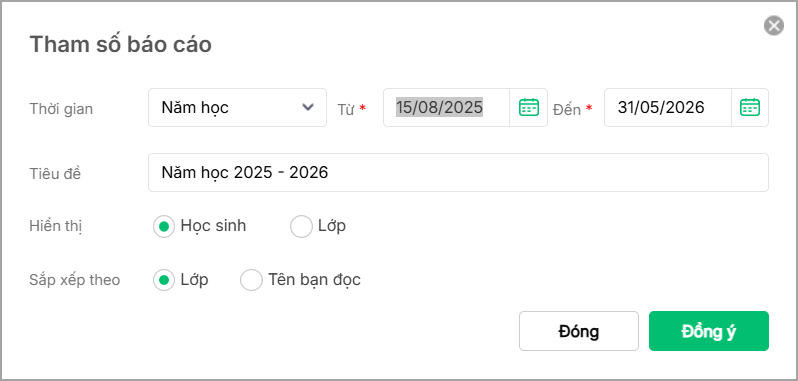Image resolution: width=798 pixels, height=381 pixels.
Task: Click the Sắp xếp theo label
Action: click(x=75, y=280)
